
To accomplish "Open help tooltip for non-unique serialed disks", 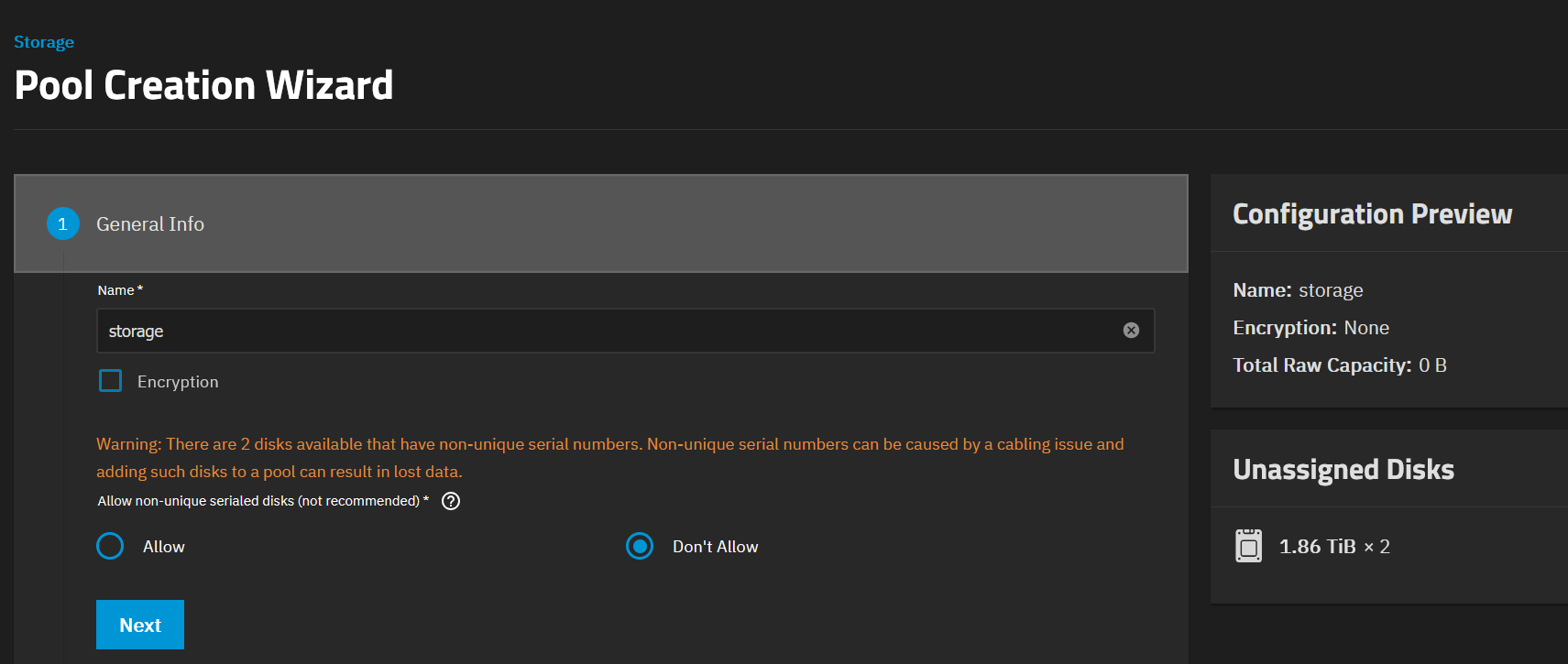I will pos(451,501).
